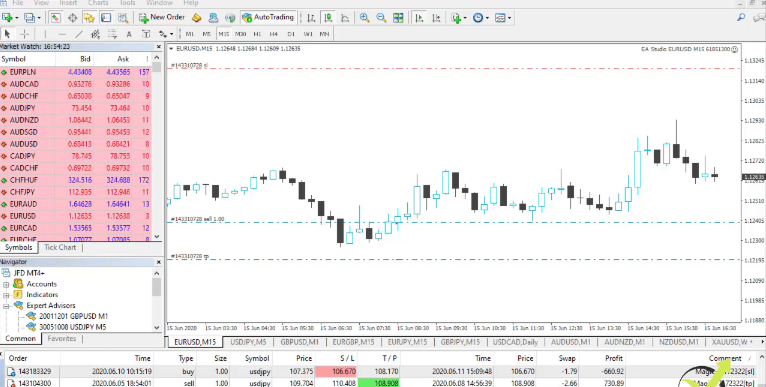Image resolution: width=766 pixels, height=387 pixels.
Task: Select the Crosshair tool
Action: point(24,34)
